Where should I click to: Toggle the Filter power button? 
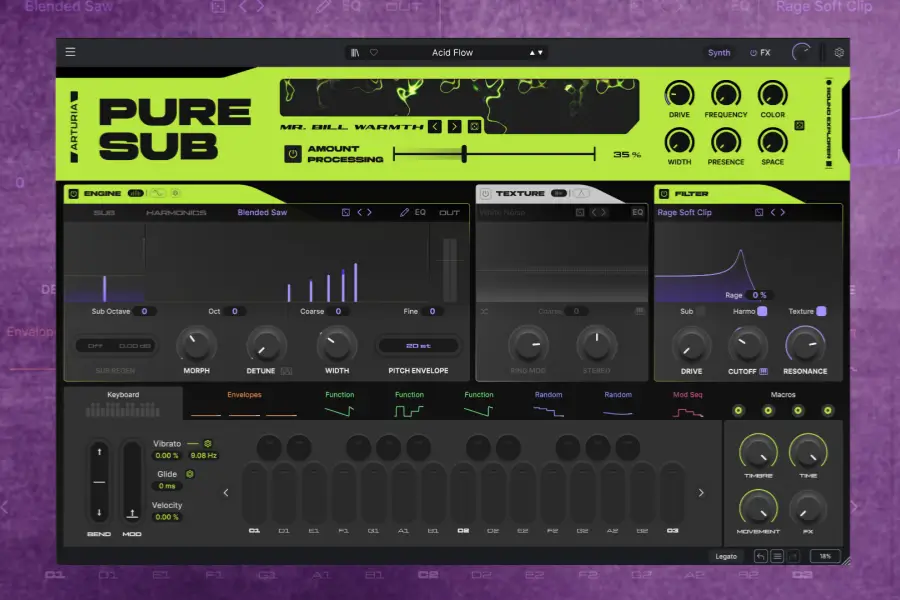pyautogui.click(x=664, y=194)
